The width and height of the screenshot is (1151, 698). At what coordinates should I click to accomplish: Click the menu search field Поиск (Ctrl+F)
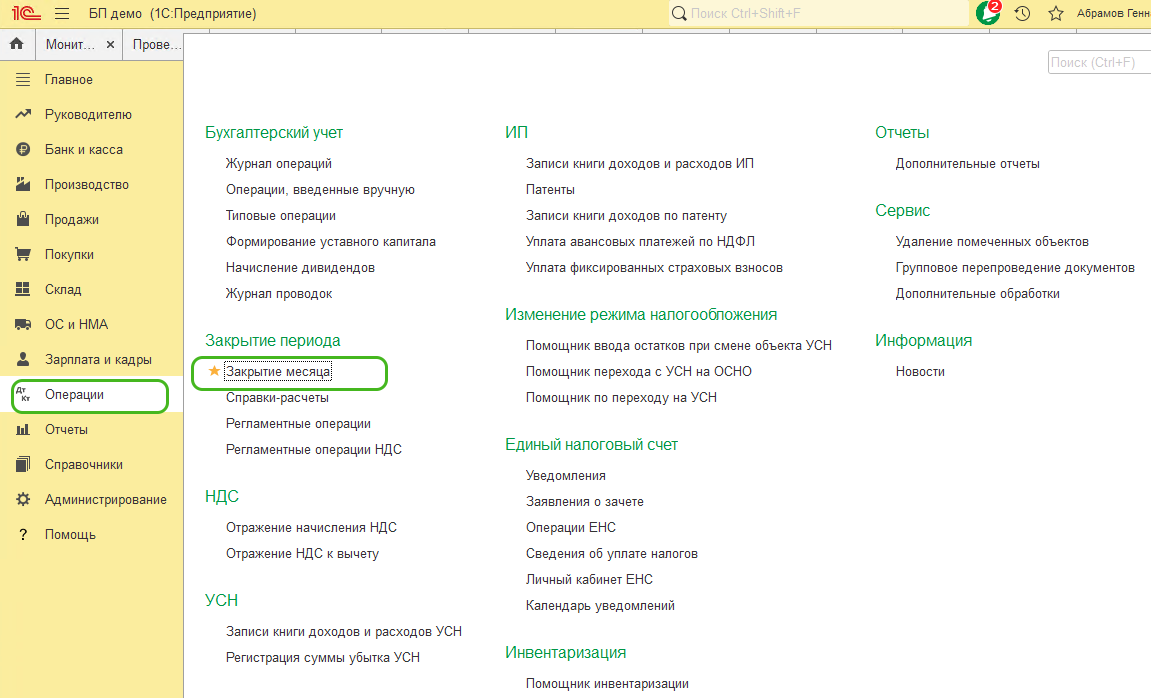pos(1098,63)
